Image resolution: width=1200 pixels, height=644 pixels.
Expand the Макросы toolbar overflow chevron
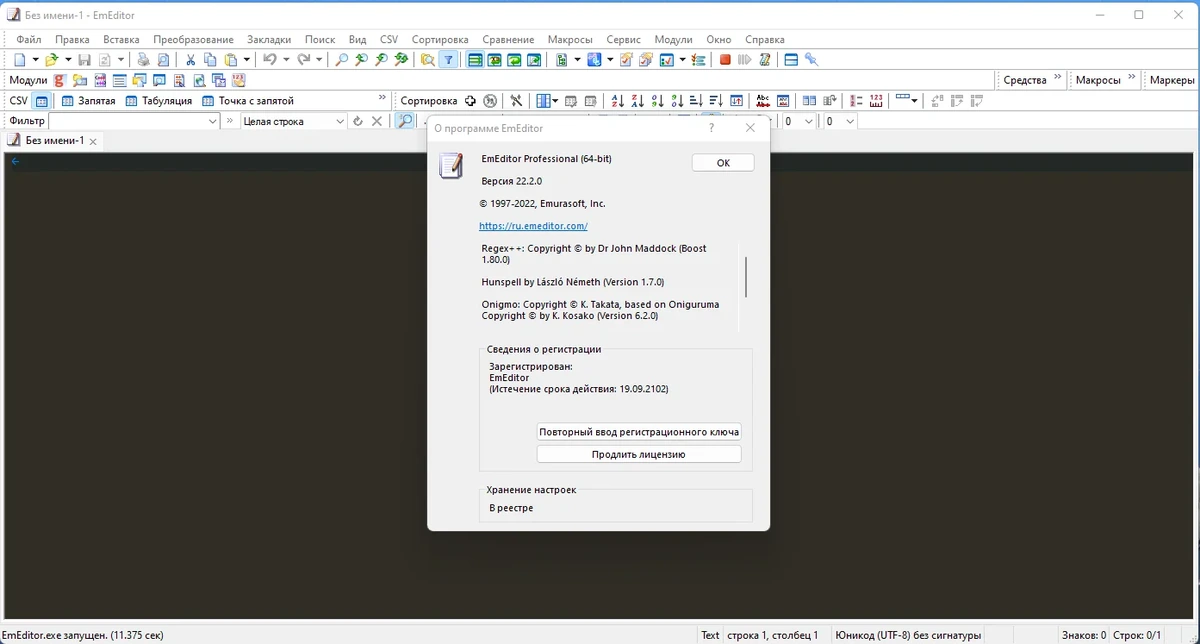(x=1132, y=77)
